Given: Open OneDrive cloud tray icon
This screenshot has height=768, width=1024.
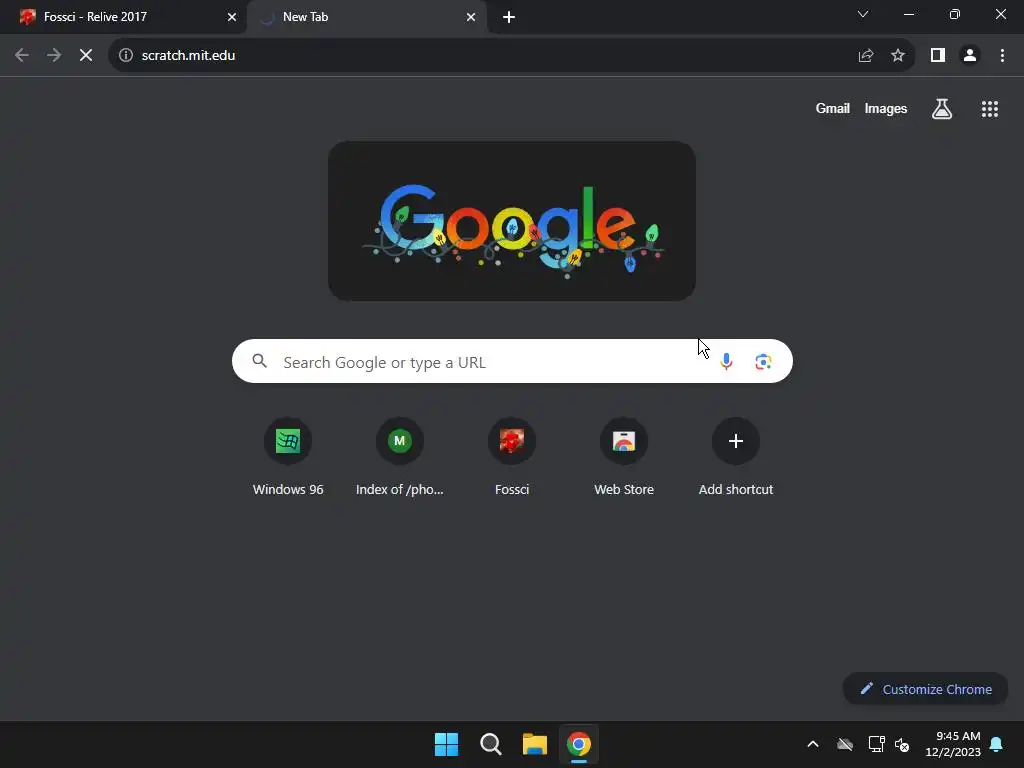Looking at the screenshot, I should coord(845,744).
